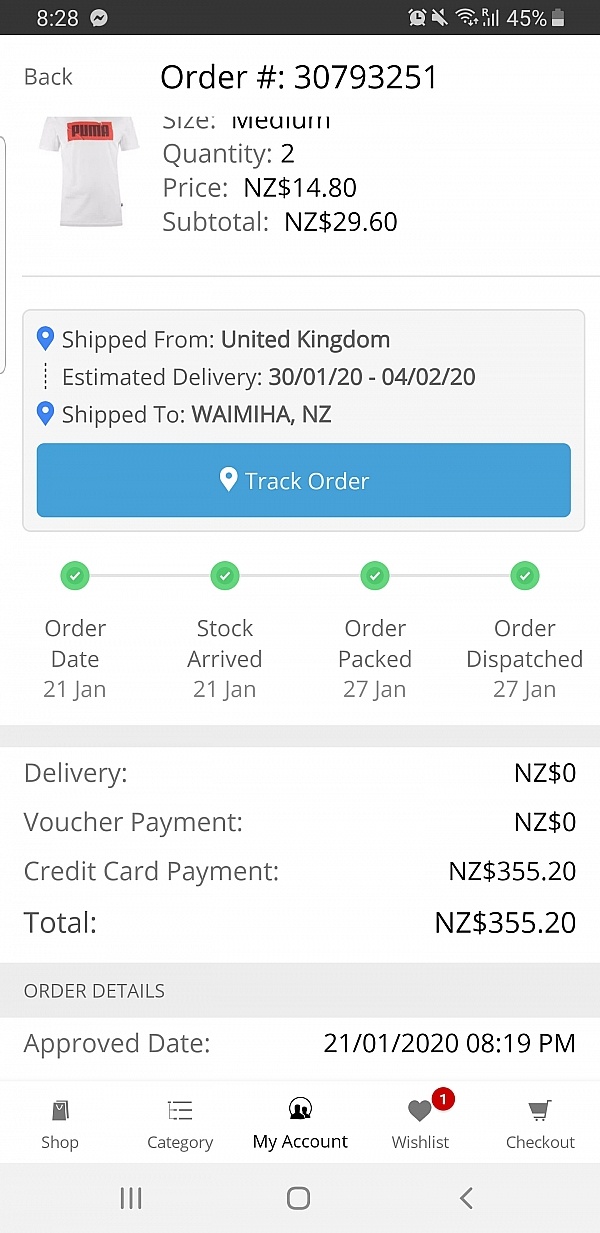Open the Checkout cart icon
Image resolution: width=600 pixels, height=1233 pixels.
coord(540,1111)
